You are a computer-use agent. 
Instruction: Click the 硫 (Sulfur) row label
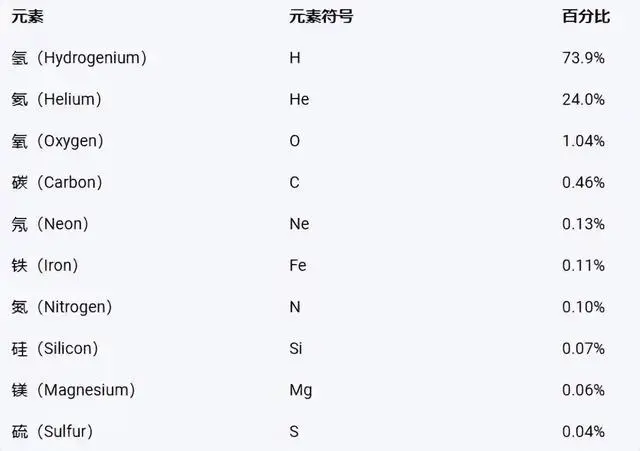pyautogui.click(x=52, y=432)
